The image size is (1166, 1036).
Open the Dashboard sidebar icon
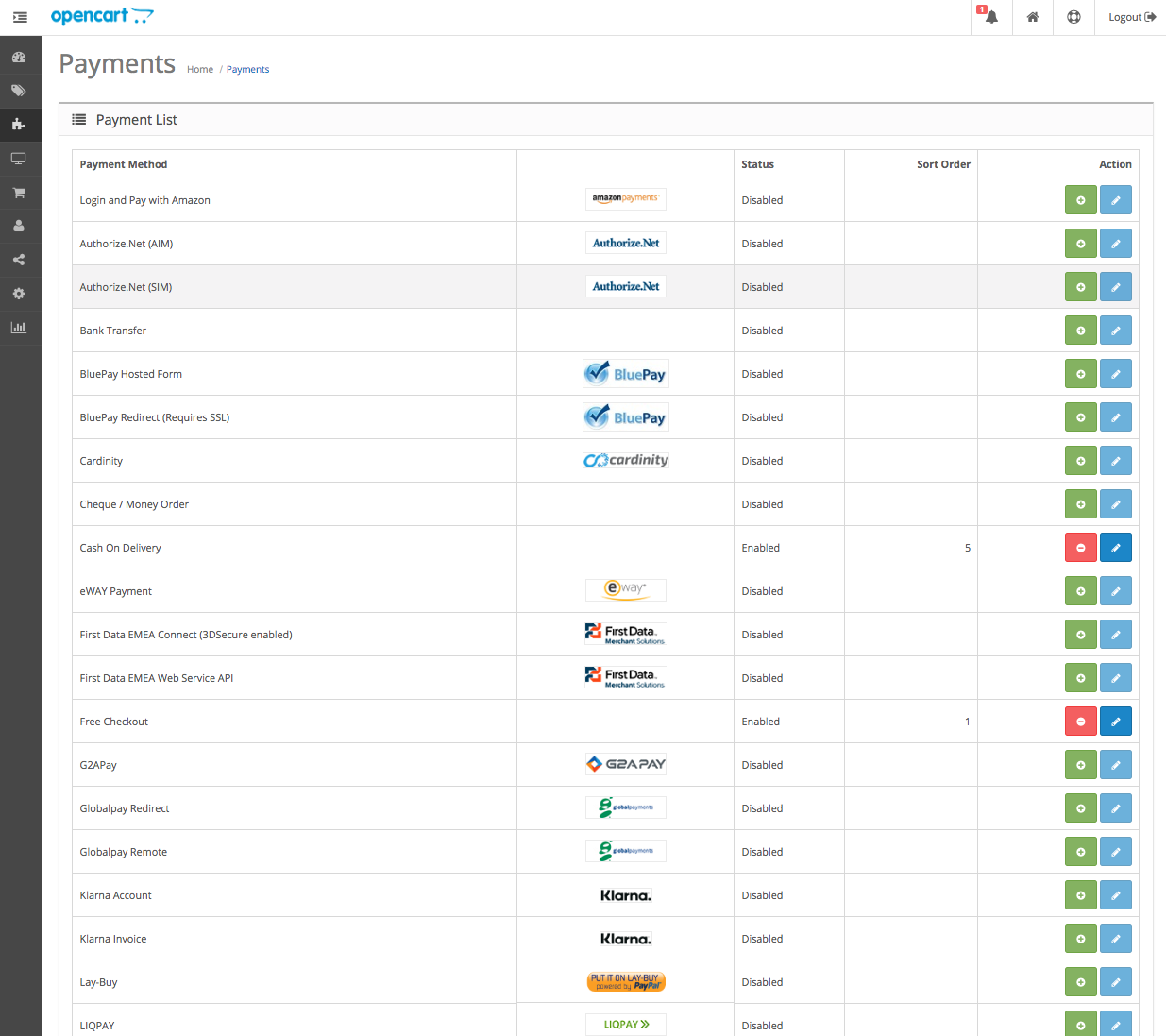(19, 57)
